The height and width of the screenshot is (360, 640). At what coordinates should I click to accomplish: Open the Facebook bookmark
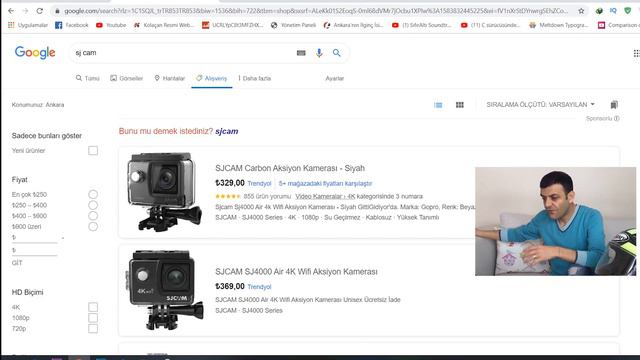(x=72, y=25)
